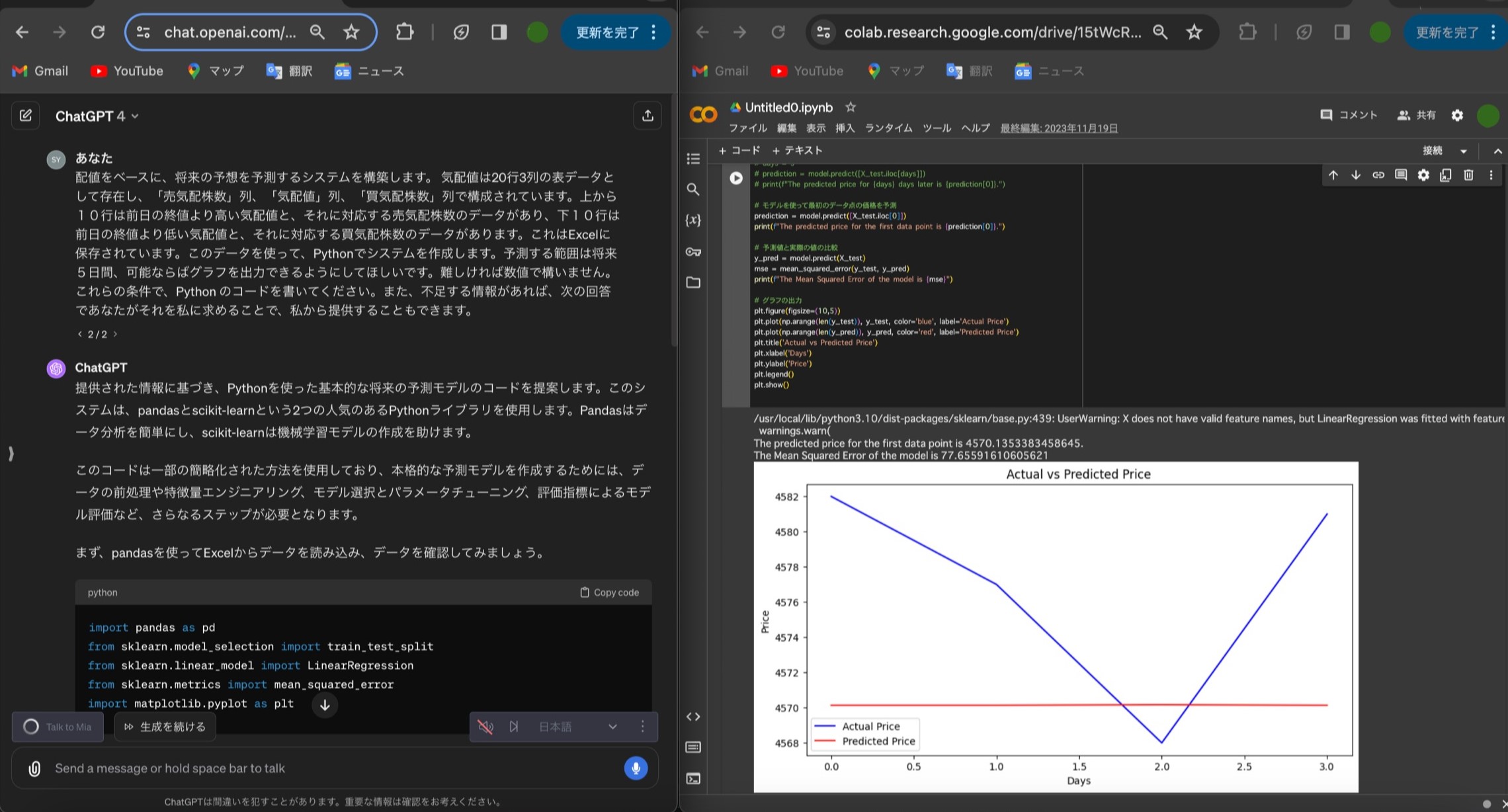Viewport: 1508px width, 812px height.
Task: Open Gmail bookmark in ChatGPT window
Action: [40, 71]
